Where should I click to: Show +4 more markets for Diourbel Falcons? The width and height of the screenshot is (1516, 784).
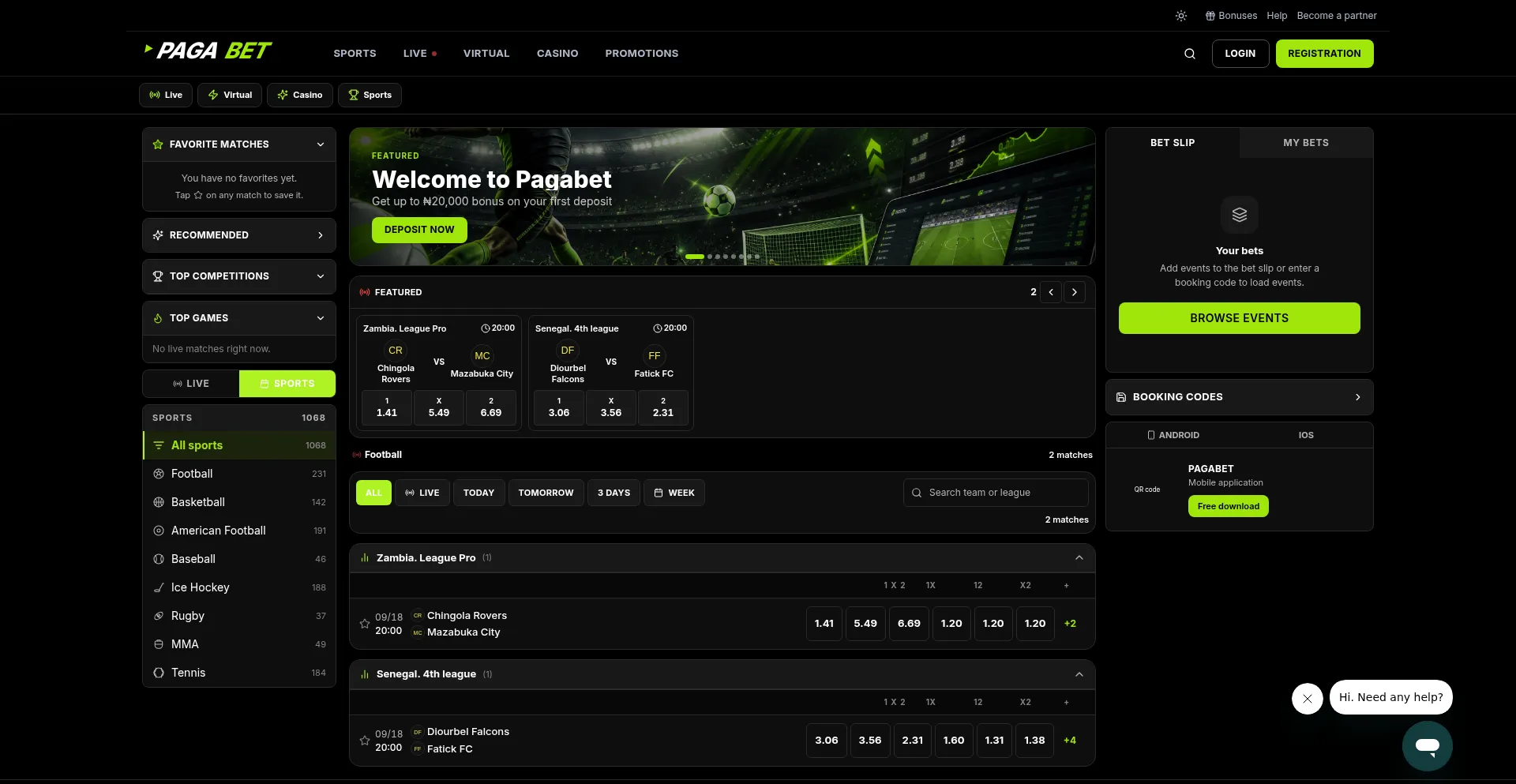[x=1070, y=741]
